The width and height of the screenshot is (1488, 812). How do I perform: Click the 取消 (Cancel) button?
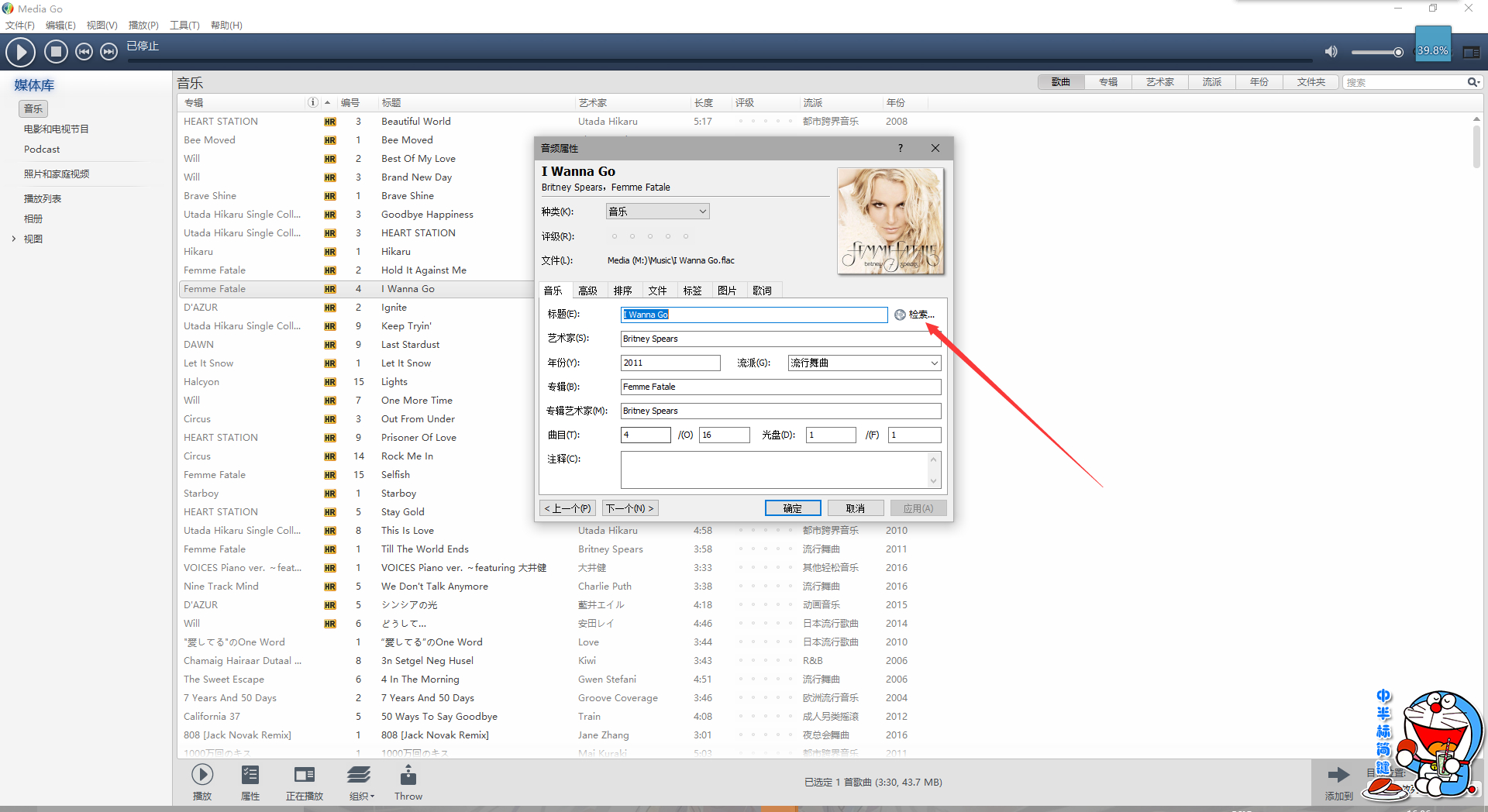(x=856, y=508)
